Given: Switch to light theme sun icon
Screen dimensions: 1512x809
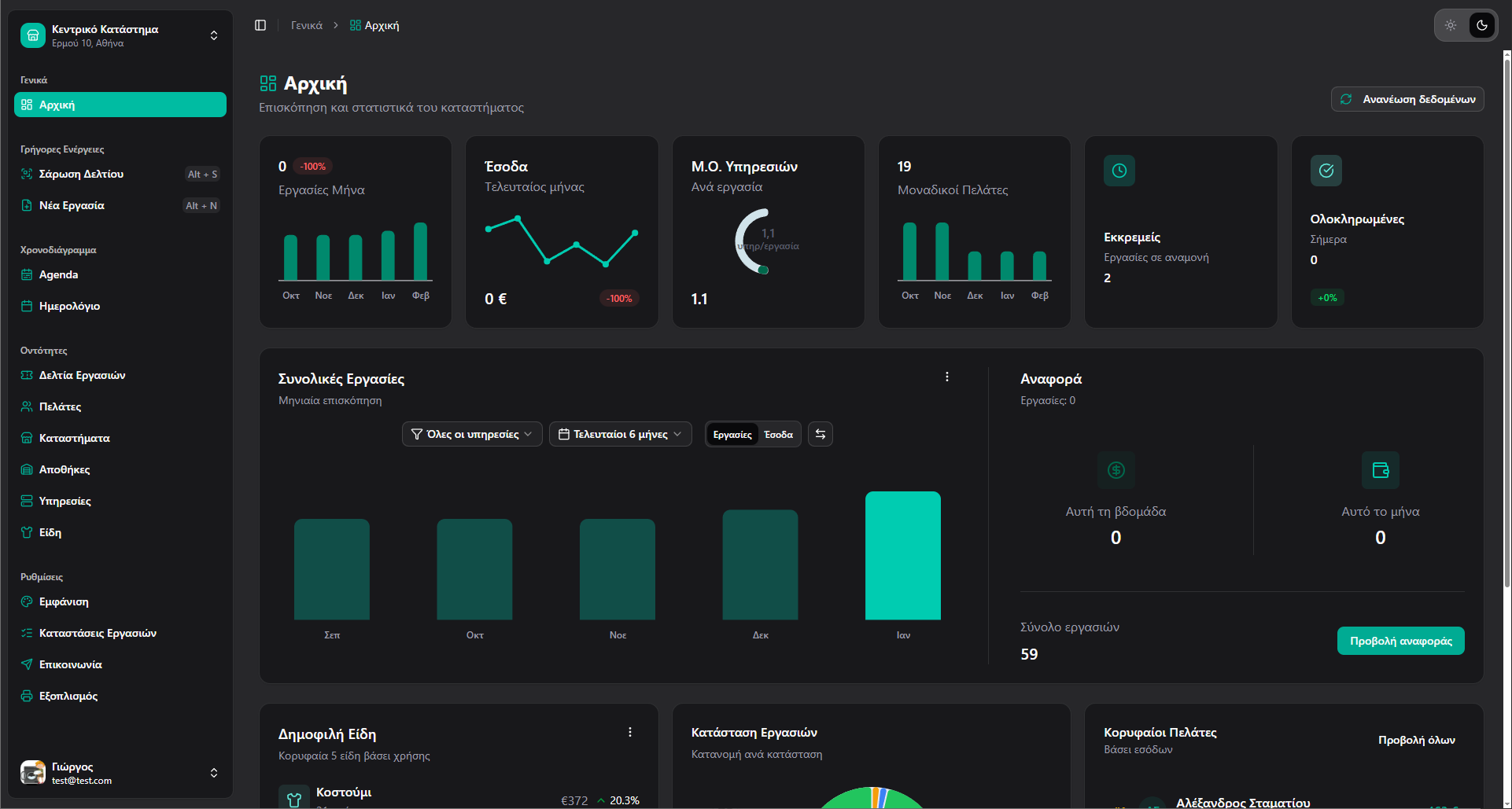Looking at the screenshot, I should (1451, 25).
